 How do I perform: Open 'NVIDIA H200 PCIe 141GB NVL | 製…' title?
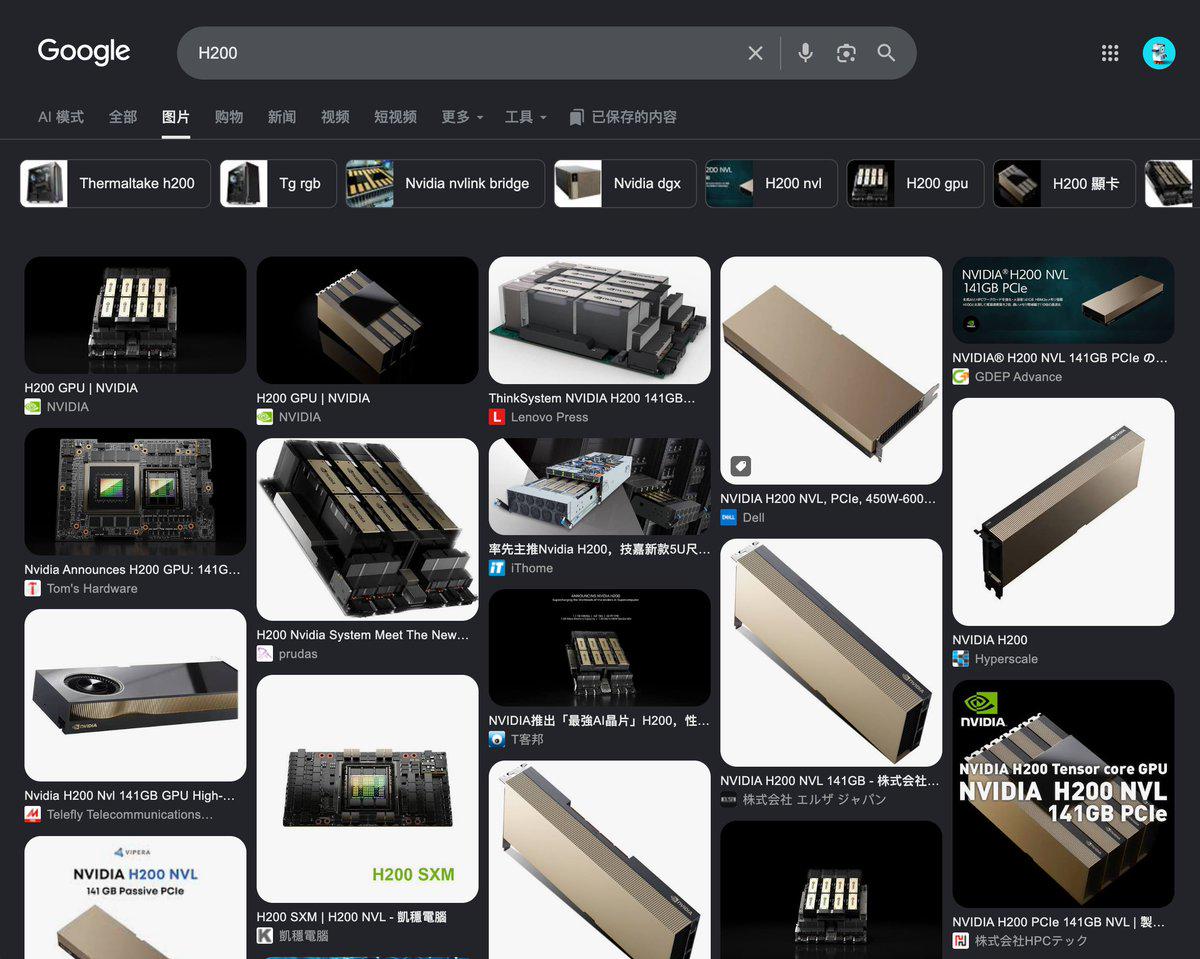1058,922
